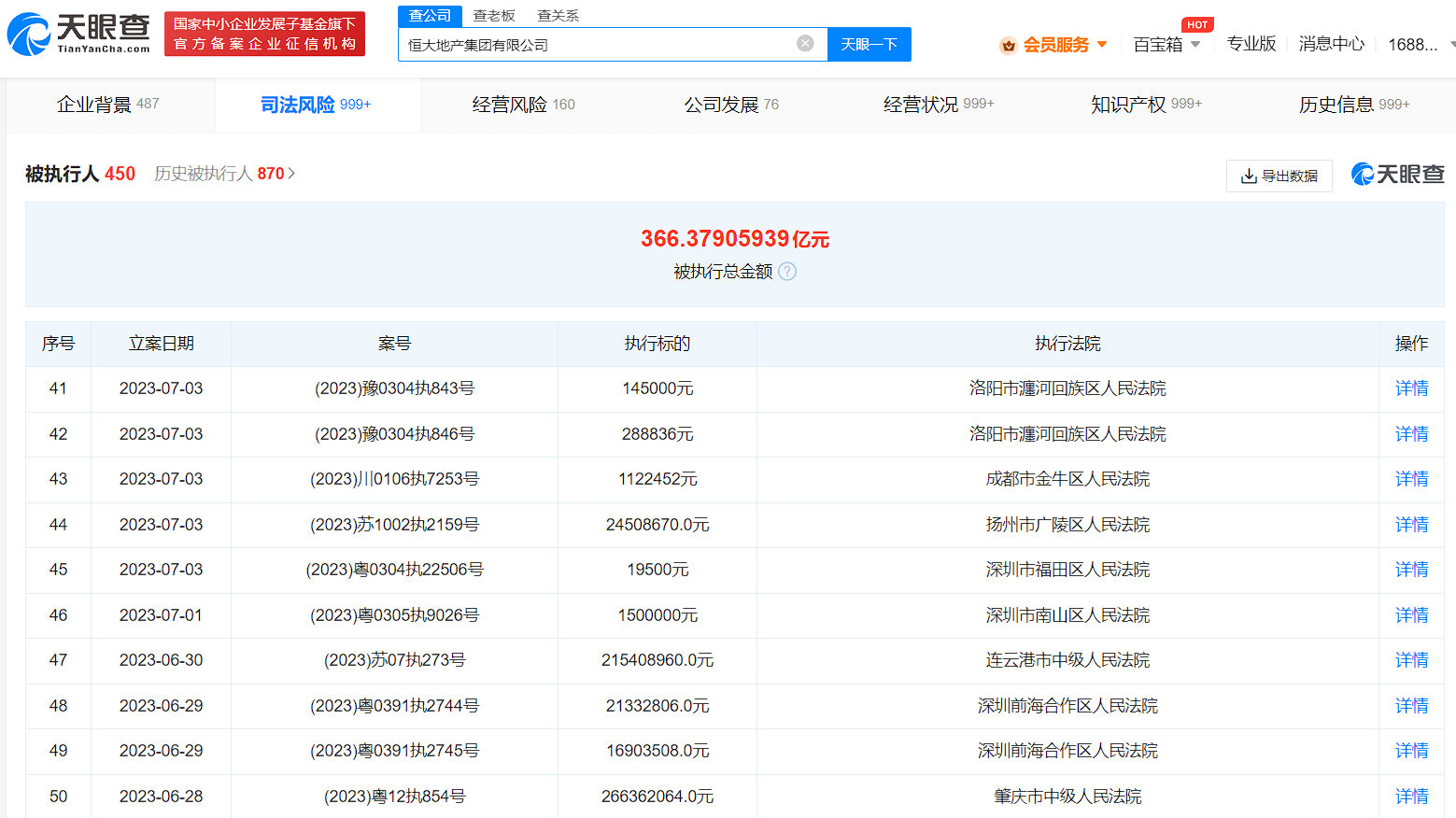Switch to the 经营风险 tab
This screenshot has width=1456, height=818.
[523, 105]
